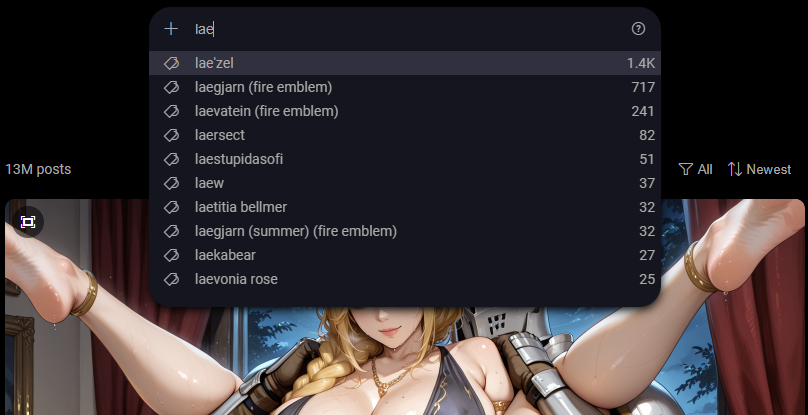
Task: Open the Newest sort dropdown
Action: tap(760, 169)
